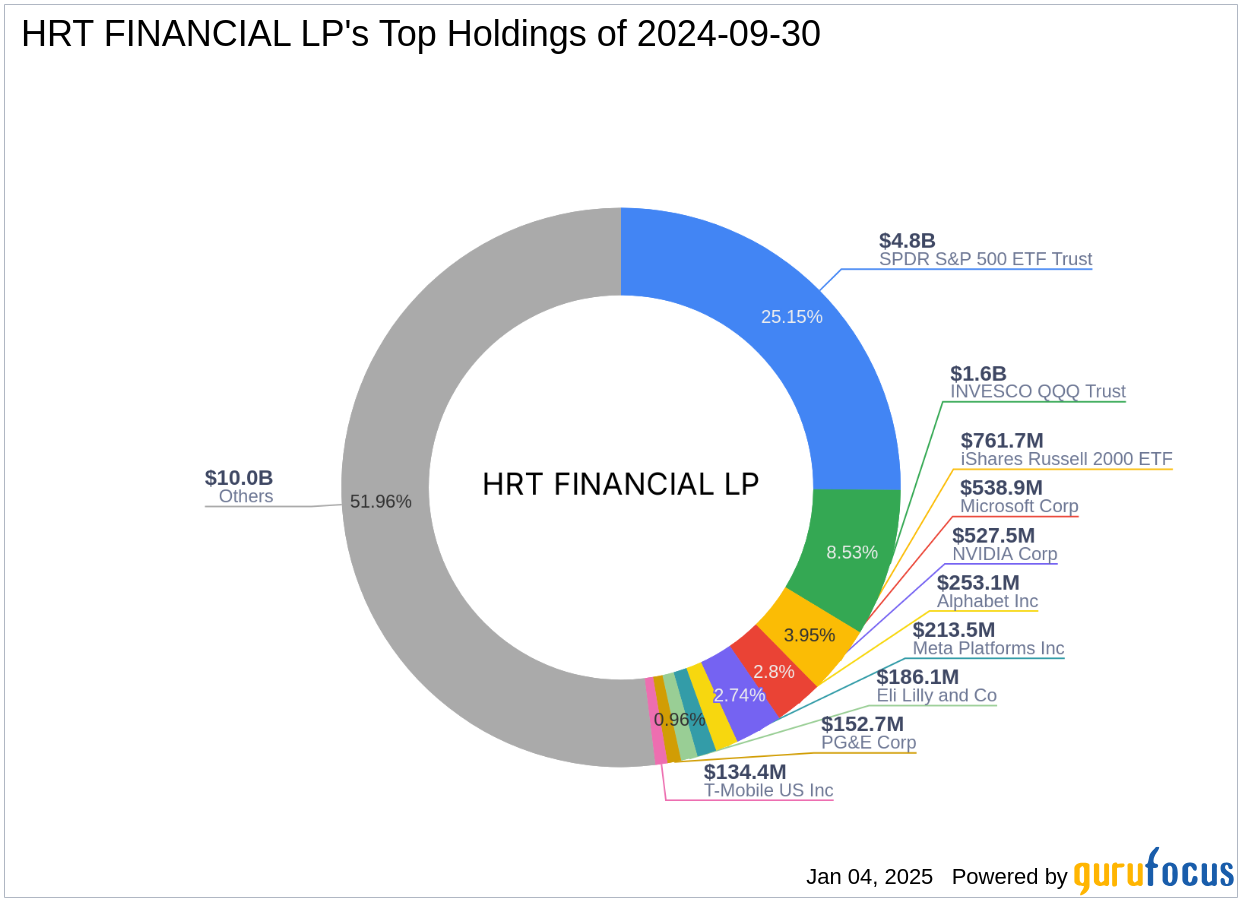Click the iShares Russell 2000 ETF label
This screenshot has width=1242, height=902.
click(1066, 459)
